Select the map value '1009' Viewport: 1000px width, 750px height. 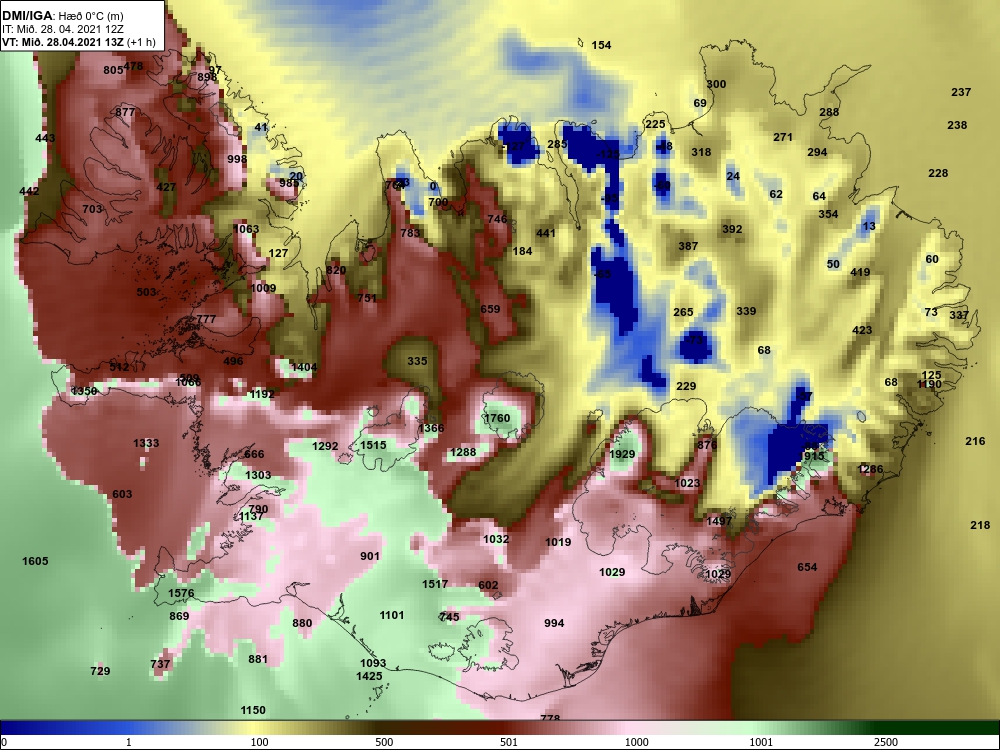[263, 288]
